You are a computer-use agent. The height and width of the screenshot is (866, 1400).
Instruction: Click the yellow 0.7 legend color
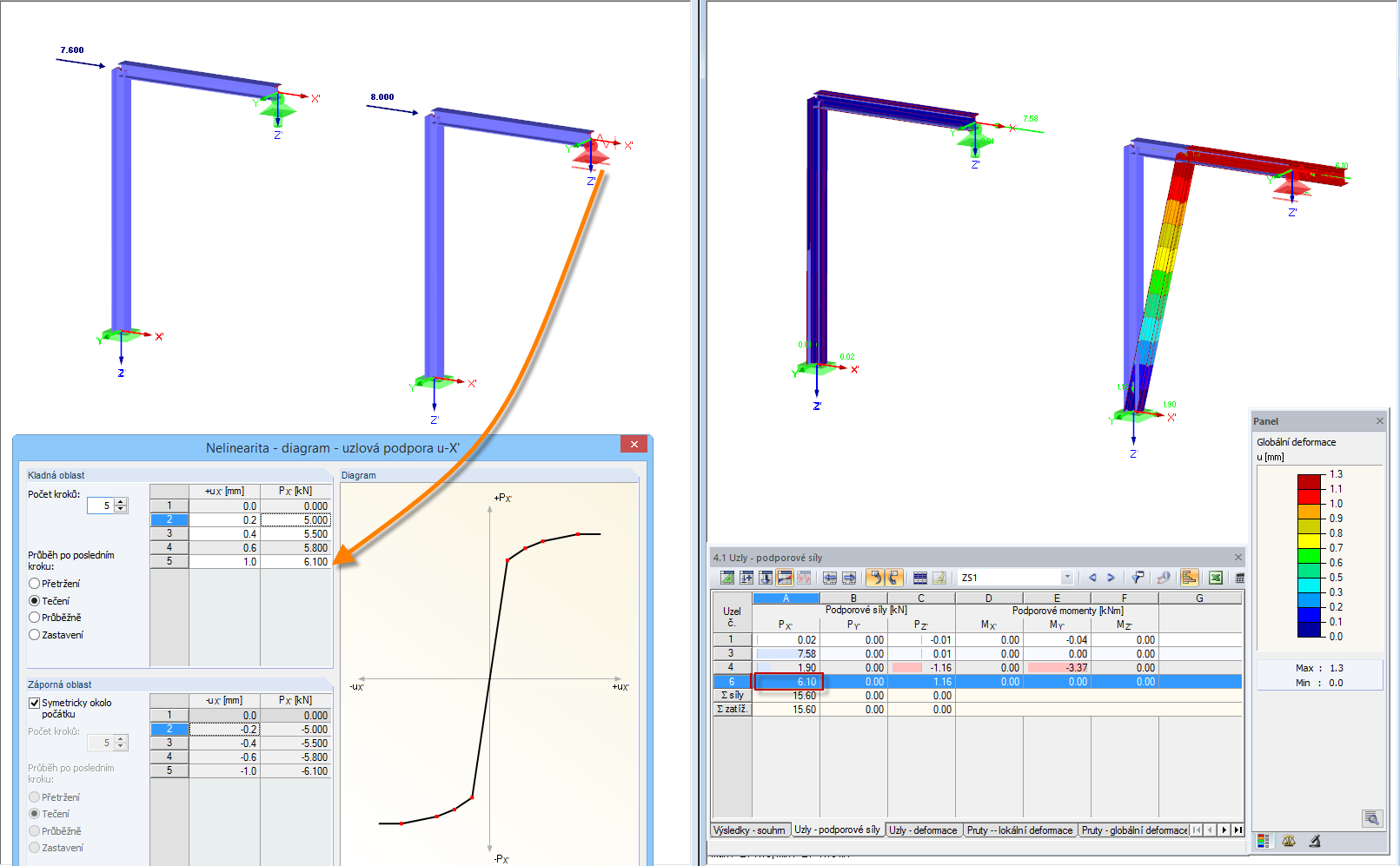[x=1310, y=540]
